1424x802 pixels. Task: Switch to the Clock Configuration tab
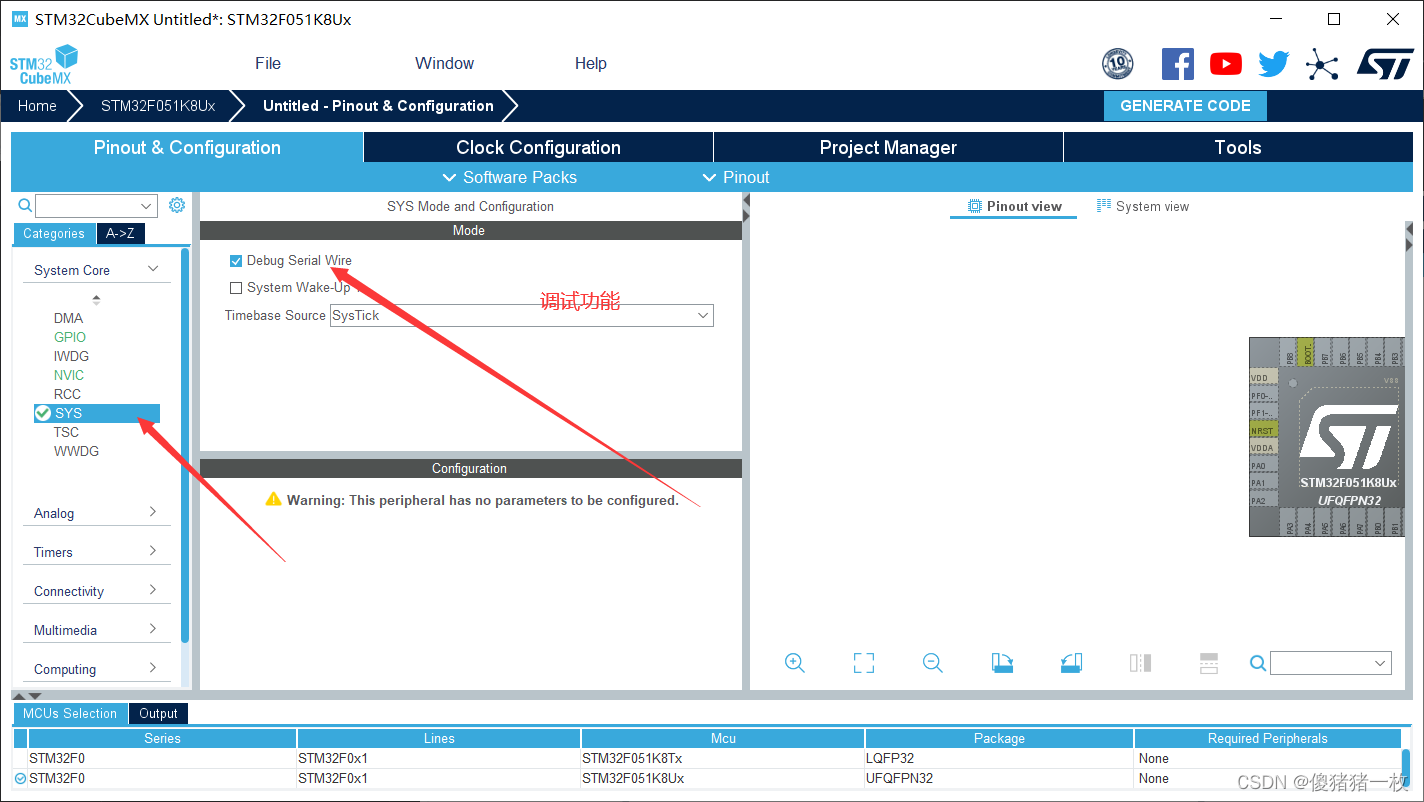(538, 147)
